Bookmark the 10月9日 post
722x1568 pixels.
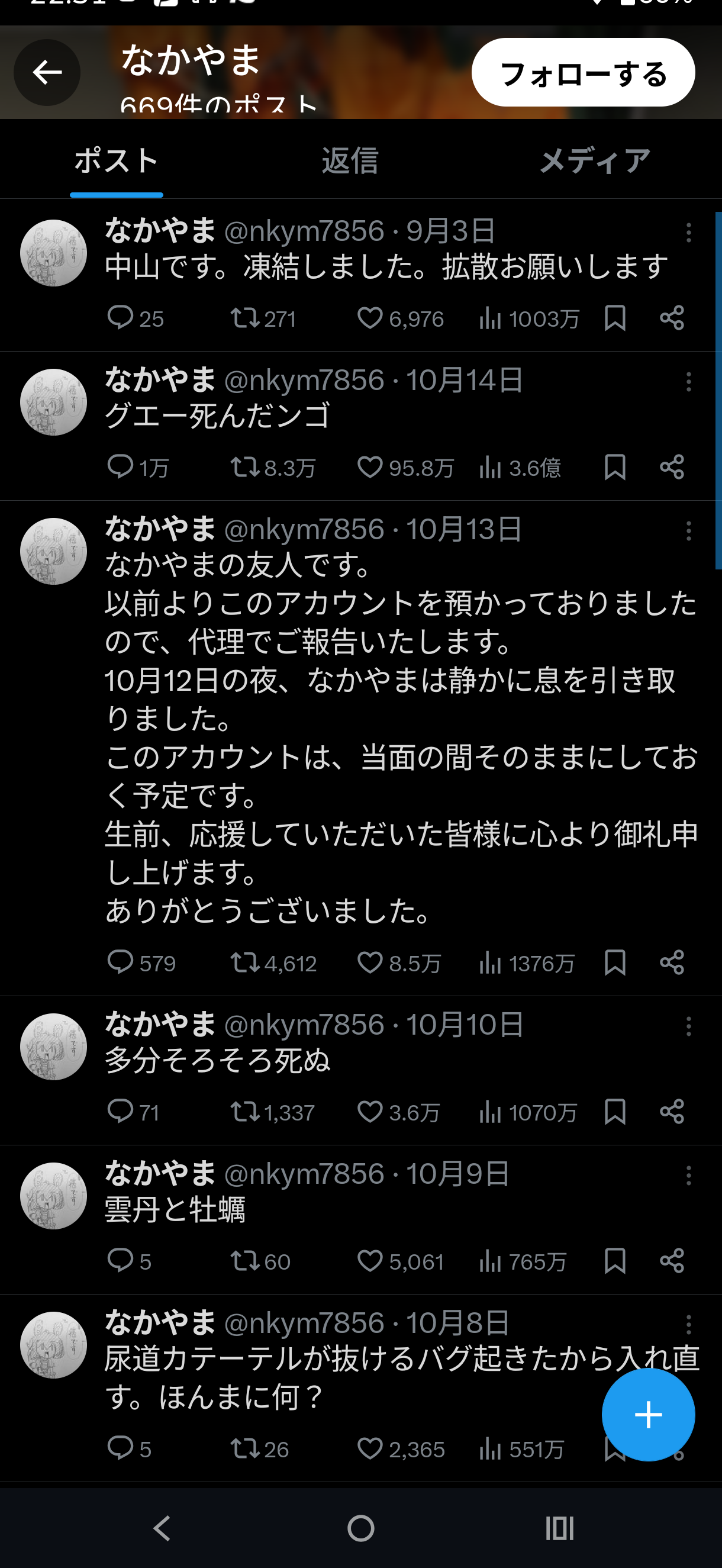(615, 1261)
